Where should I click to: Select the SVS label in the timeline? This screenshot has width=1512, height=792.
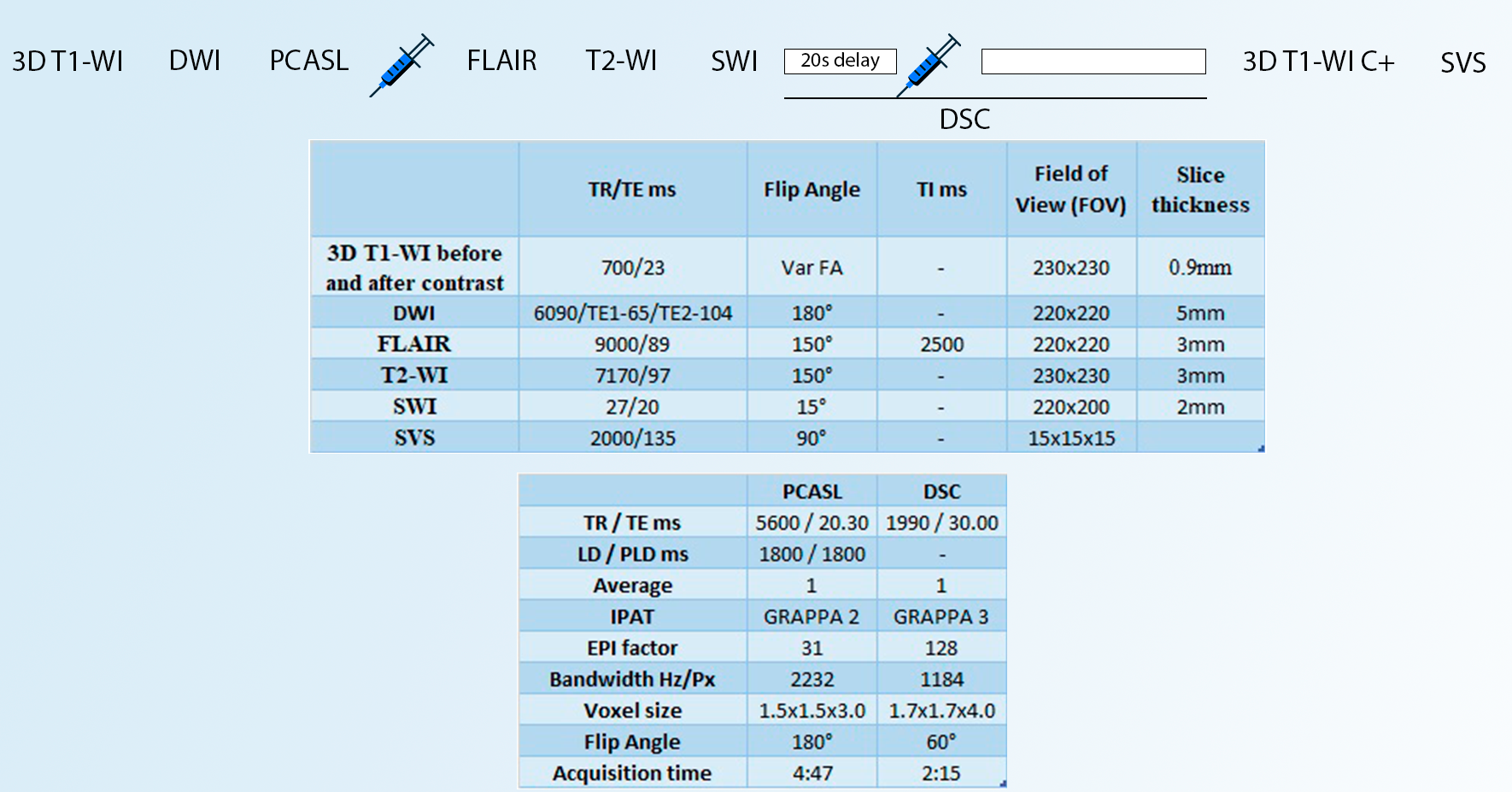(x=1462, y=62)
